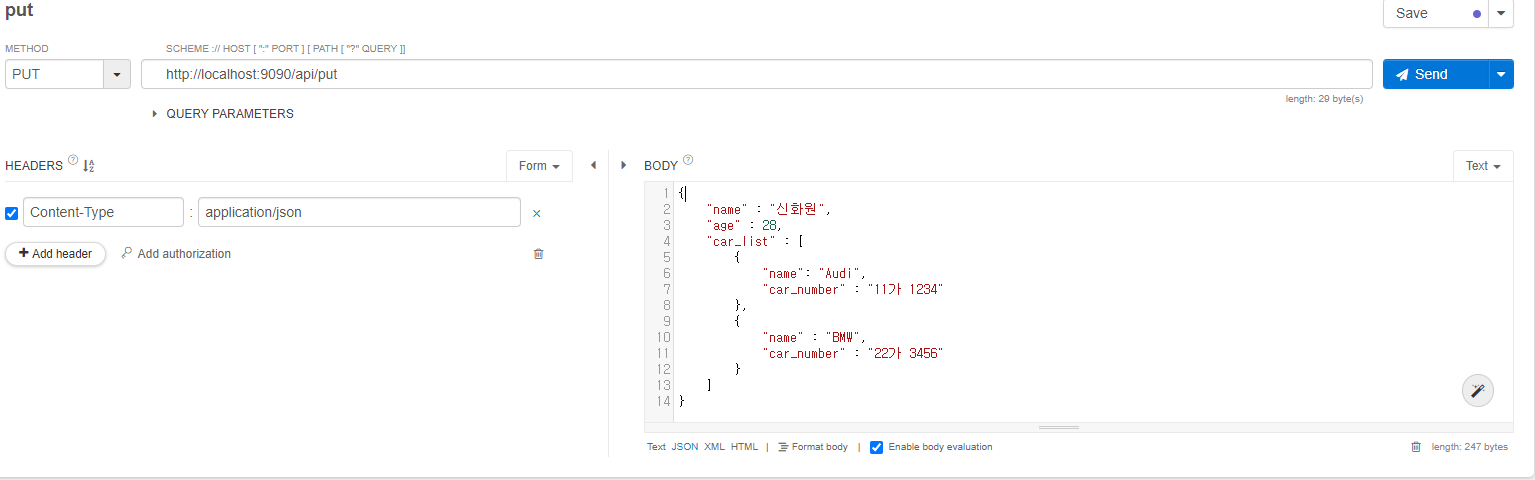This screenshot has height=480, width=1535.
Task: Switch body syntax to XML
Action: [x=714, y=447]
